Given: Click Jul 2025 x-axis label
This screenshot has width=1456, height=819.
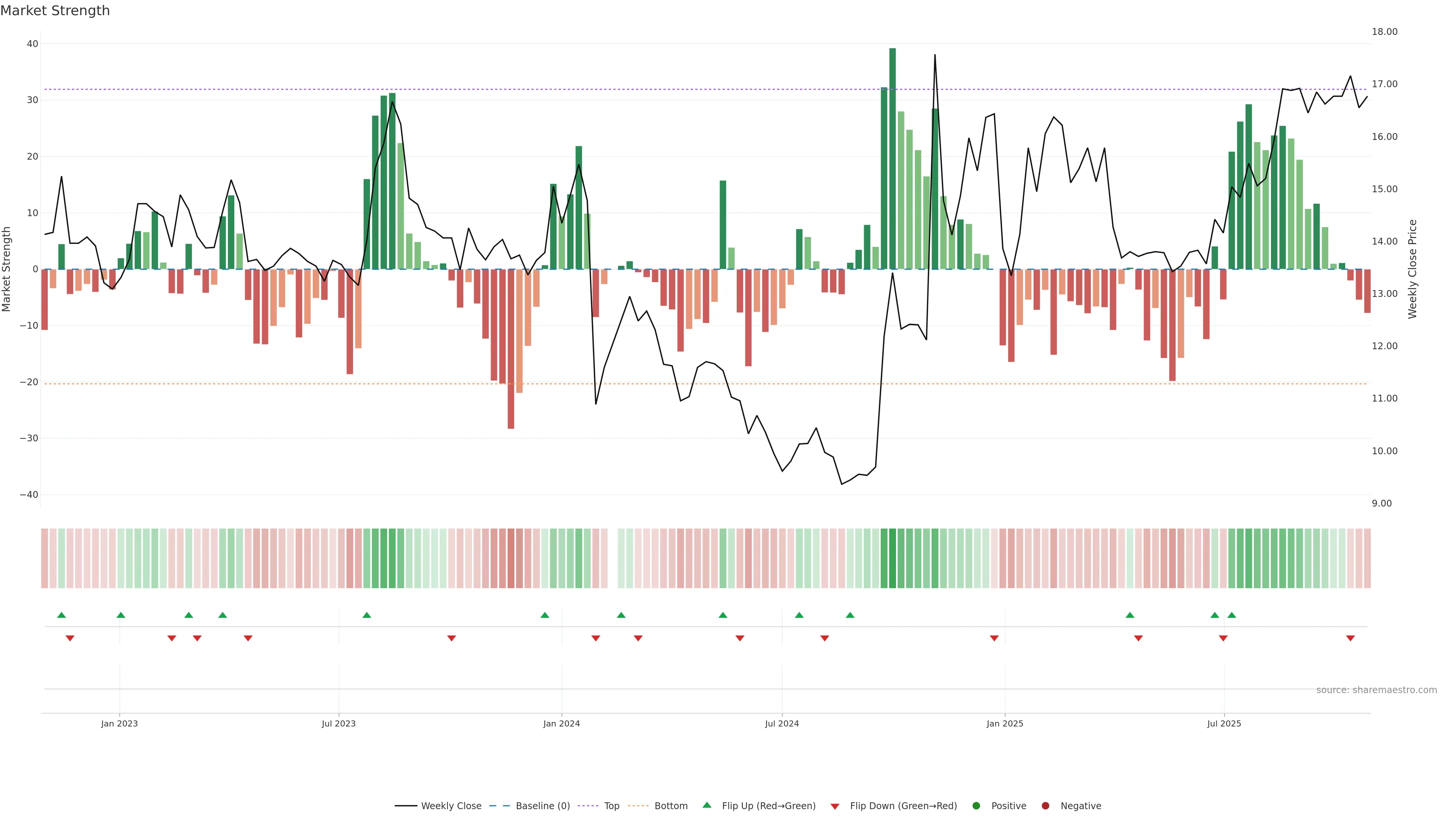Looking at the screenshot, I should (1224, 723).
